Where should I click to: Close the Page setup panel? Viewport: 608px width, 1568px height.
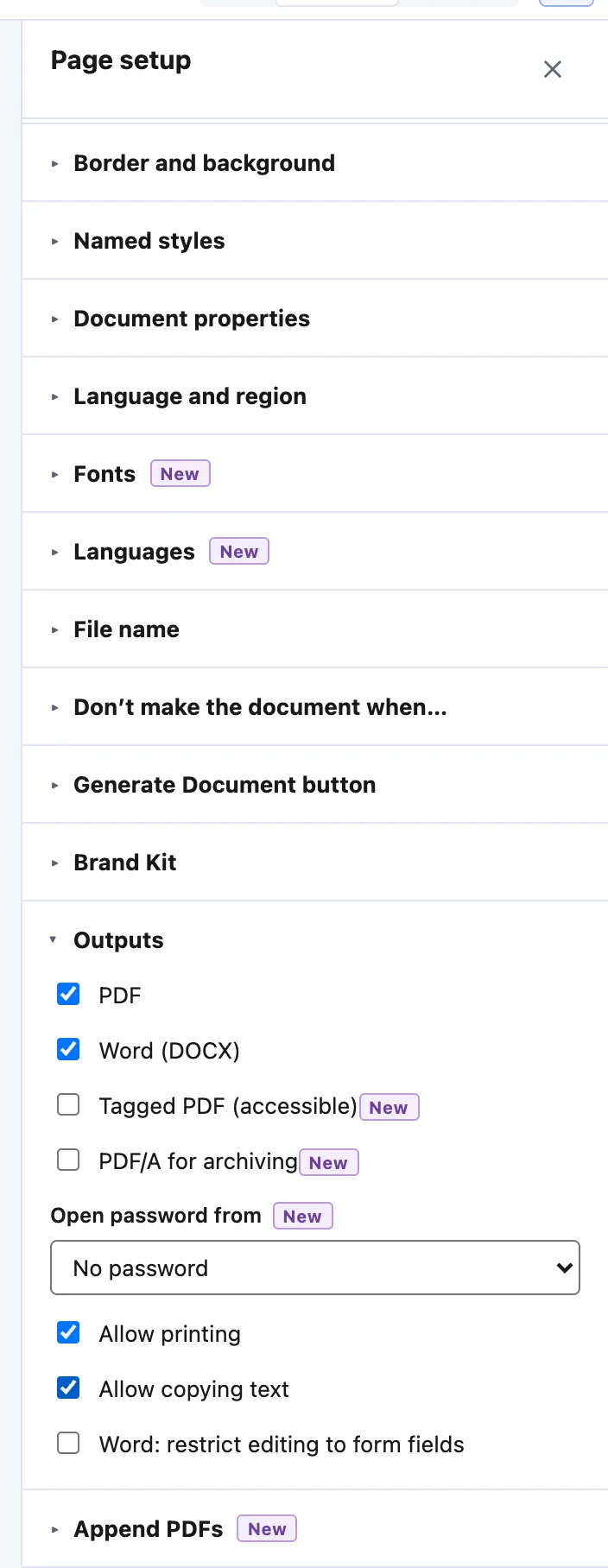point(553,69)
